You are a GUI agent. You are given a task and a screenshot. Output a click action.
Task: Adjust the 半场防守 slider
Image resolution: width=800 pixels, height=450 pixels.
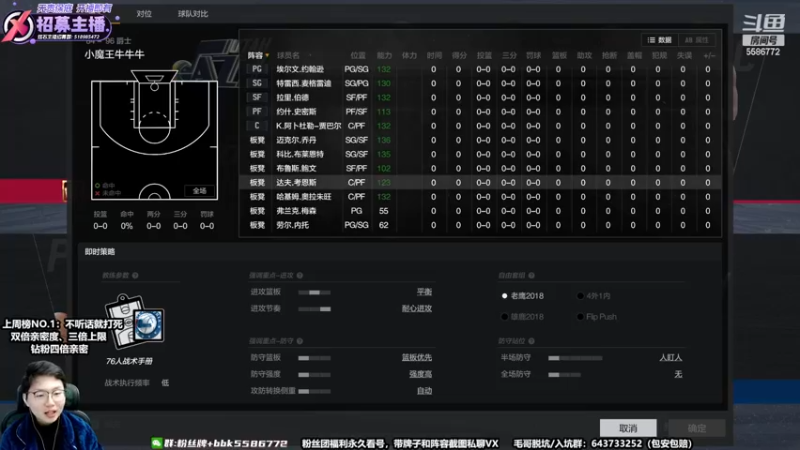pos(575,358)
